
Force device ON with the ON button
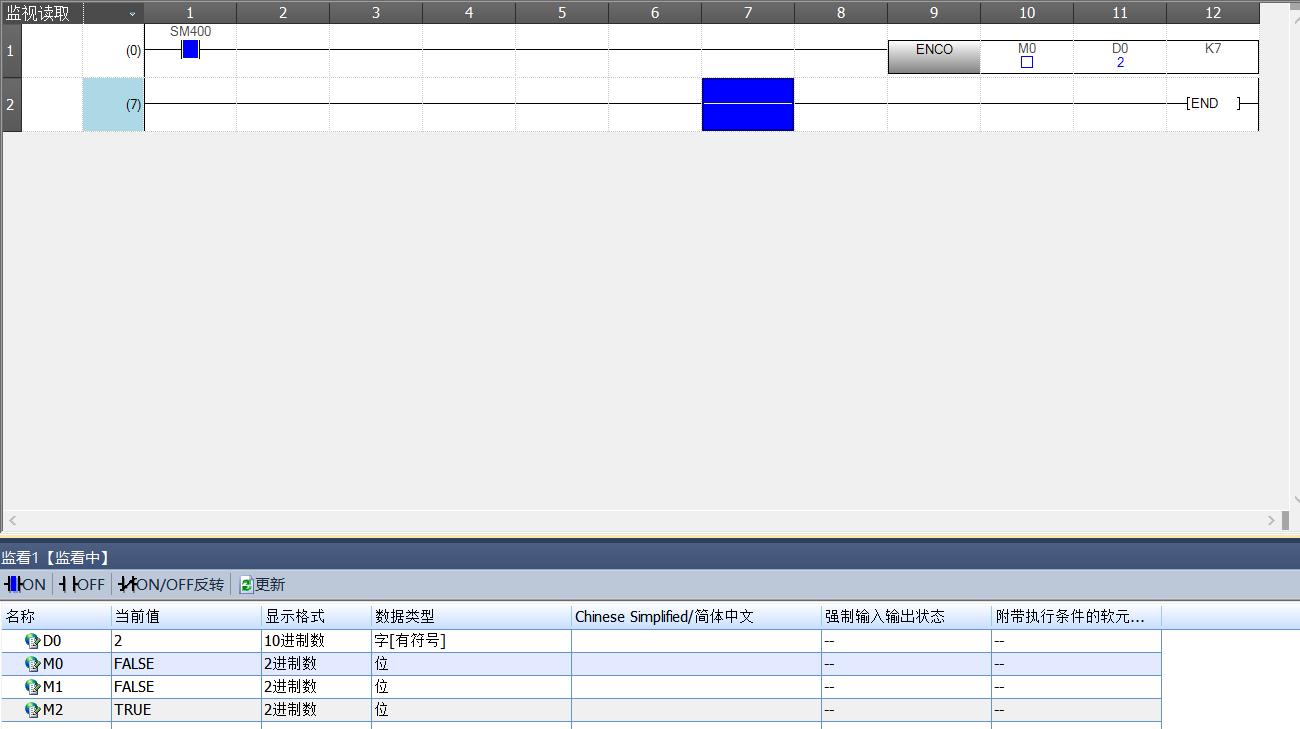point(25,584)
